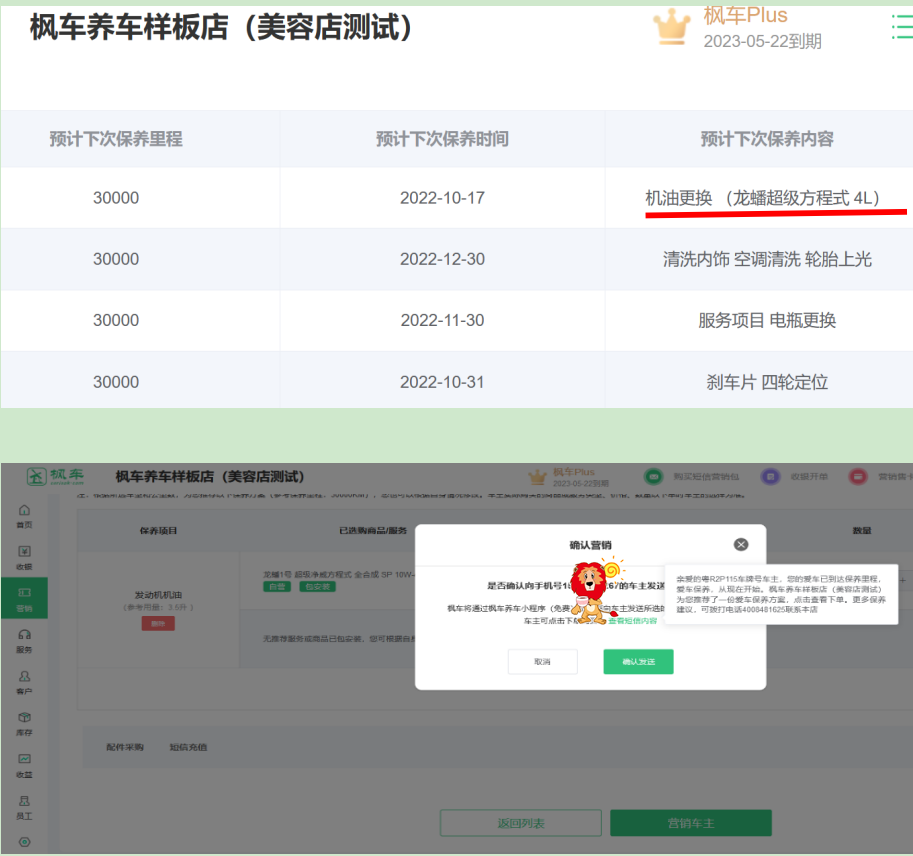Open the 库存 inventory box icon
This screenshot has width=913, height=856.
point(24,724)
